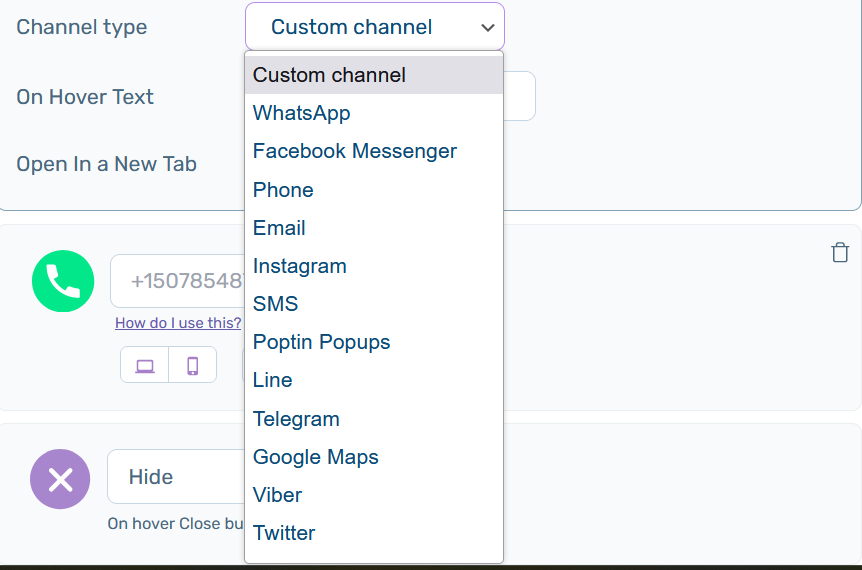Screen dimensions: 862x570
Task: Choose Viber from the list
Action: pos(374,495)
